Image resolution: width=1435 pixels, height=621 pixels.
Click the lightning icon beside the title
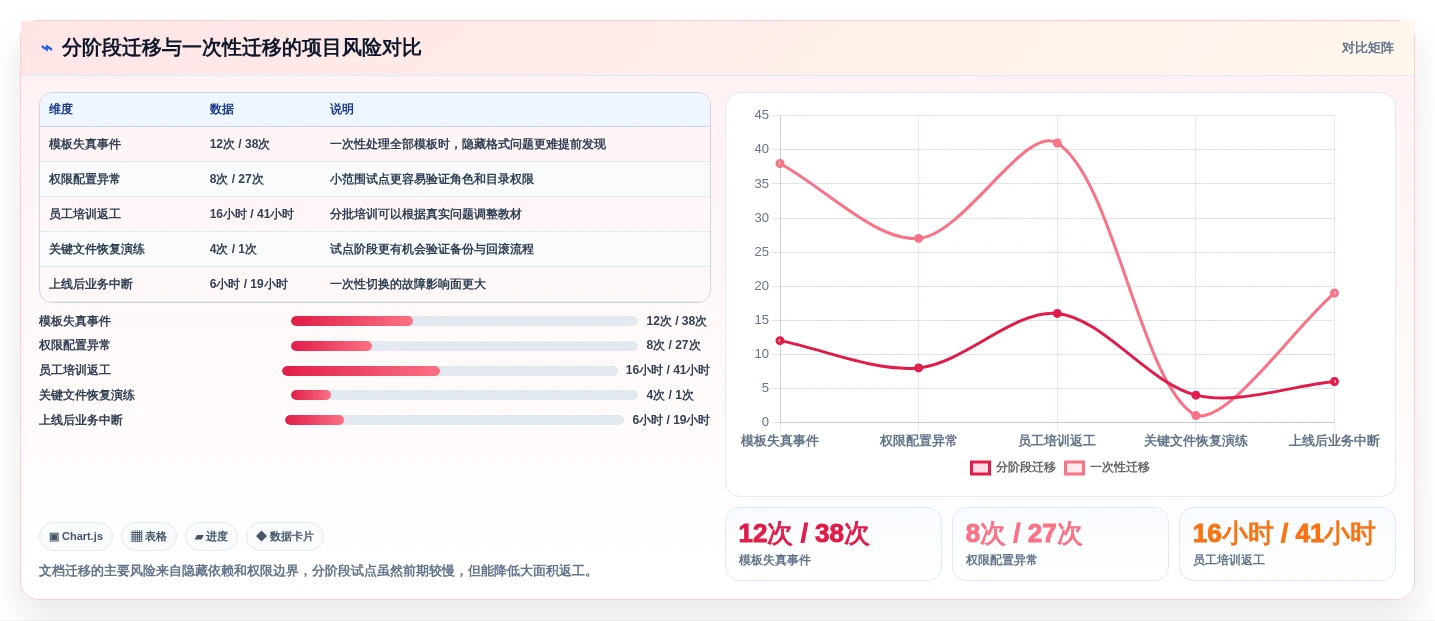coord(47,48)
